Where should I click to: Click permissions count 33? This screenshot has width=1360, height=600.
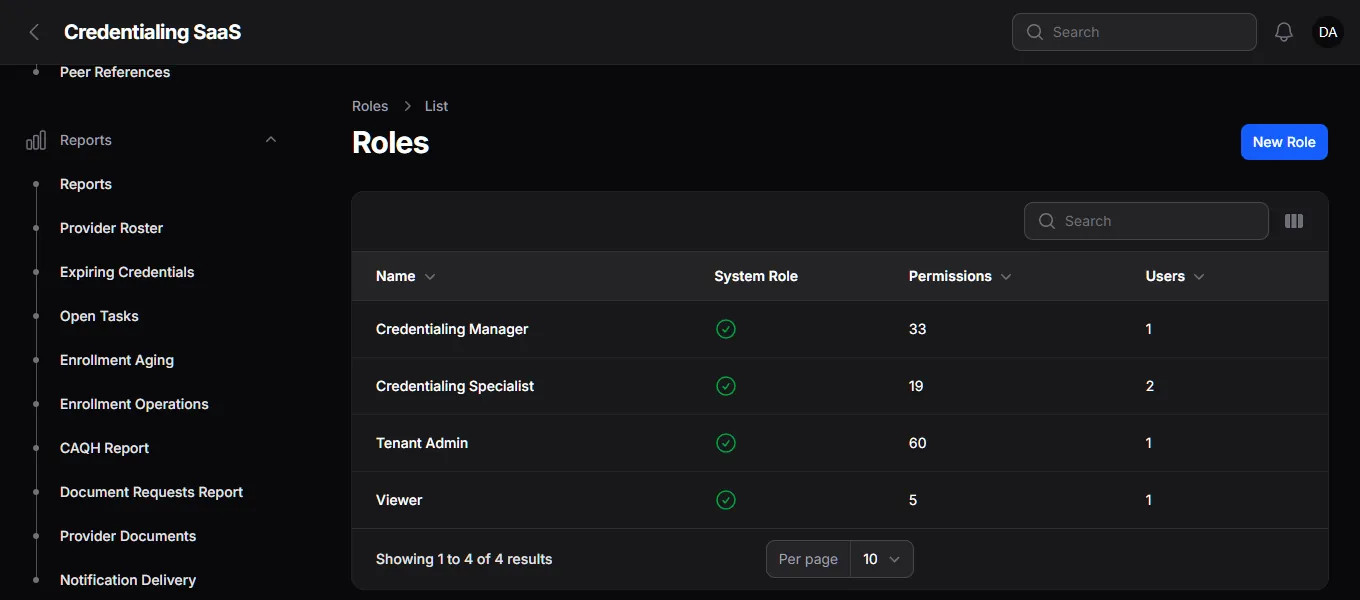pos(917,329)
